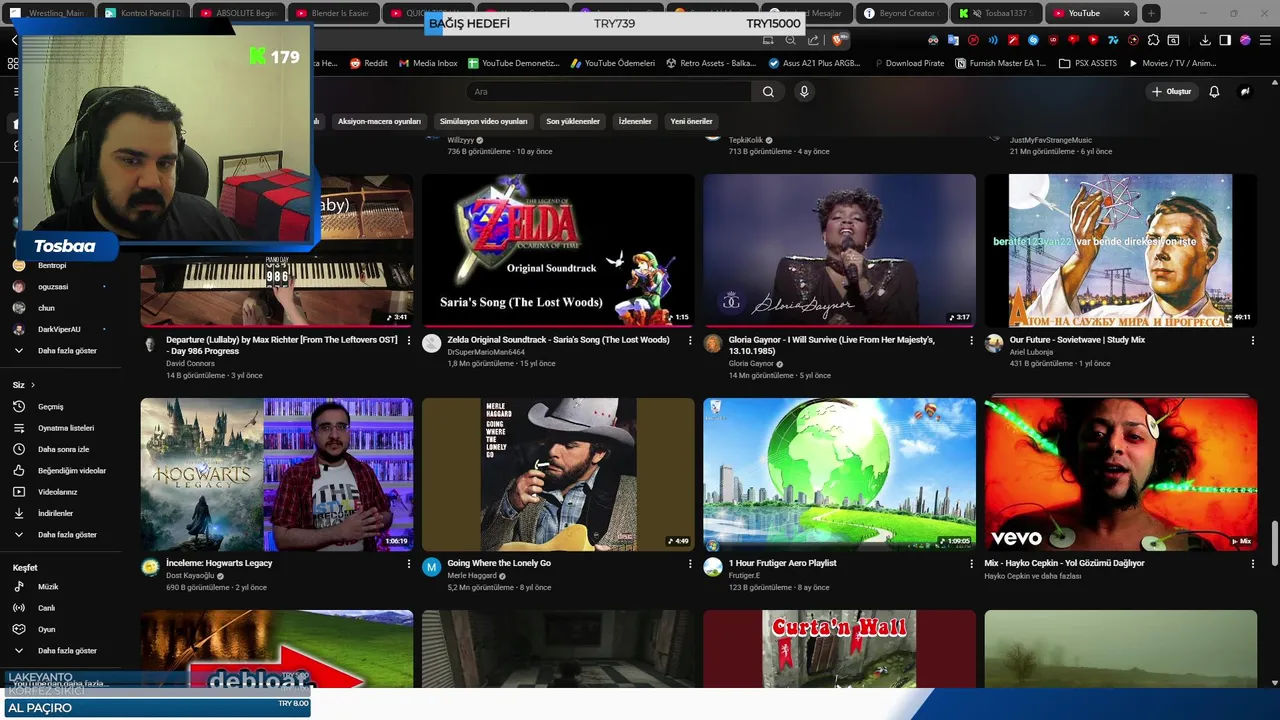Screen dimensions: 1280x720
Task: Open the Dost Kayaoğlu channel avatar
Action: [x=150, y=567]
